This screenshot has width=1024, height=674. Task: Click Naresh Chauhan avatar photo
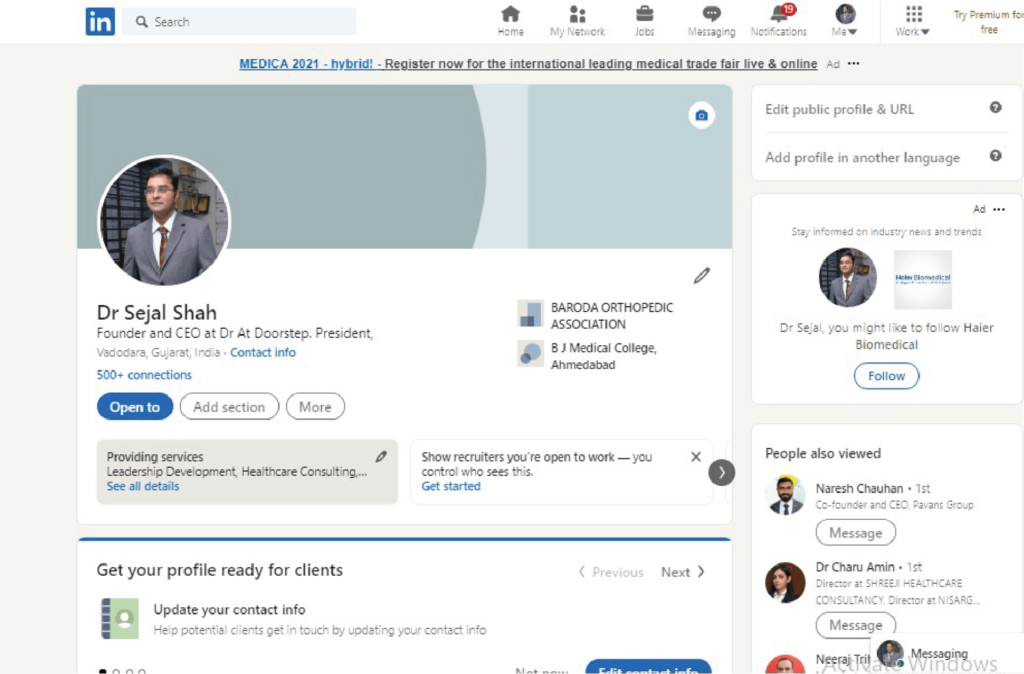785,496
